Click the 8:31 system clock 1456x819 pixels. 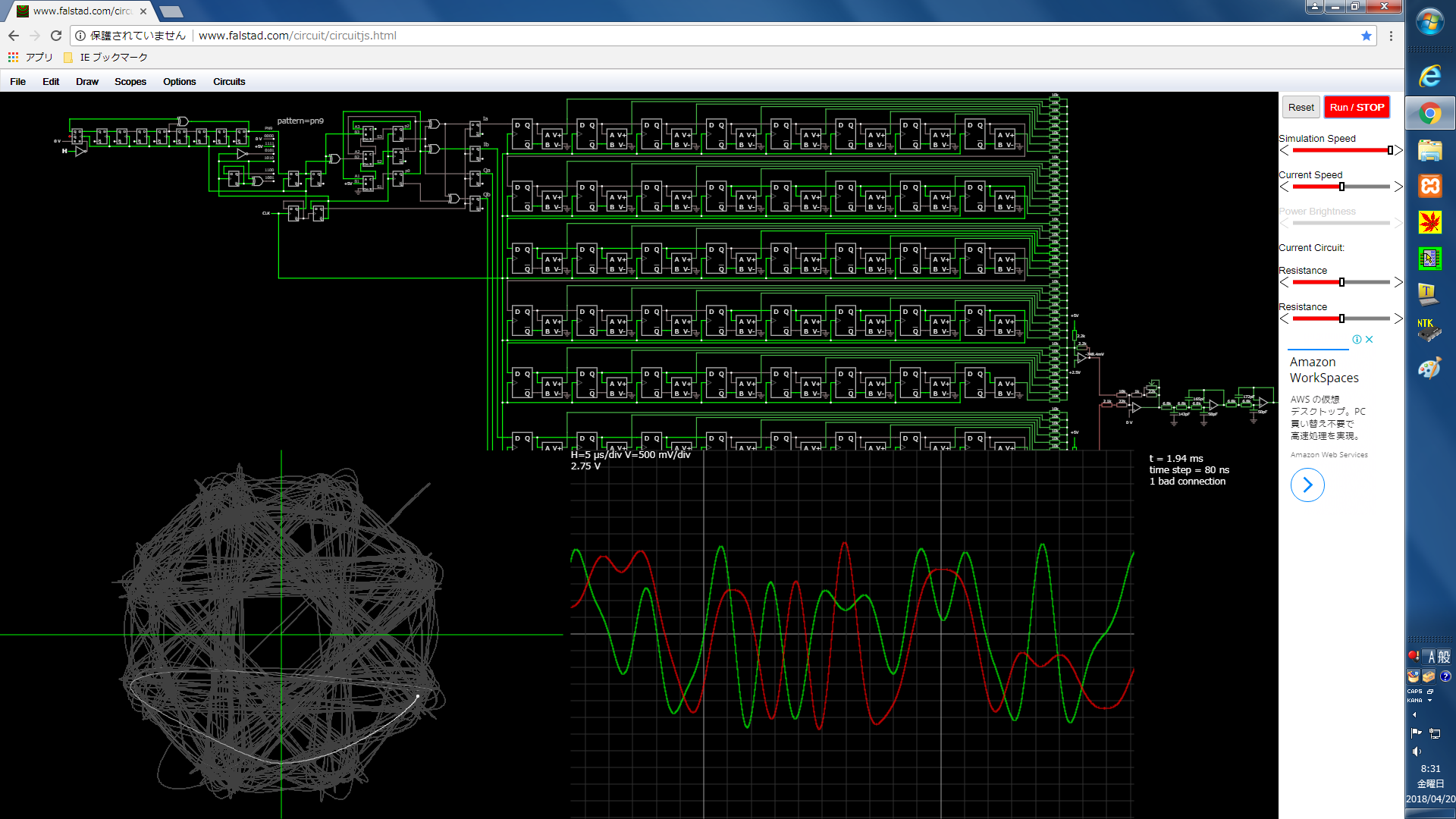(x=1430, y=769)
